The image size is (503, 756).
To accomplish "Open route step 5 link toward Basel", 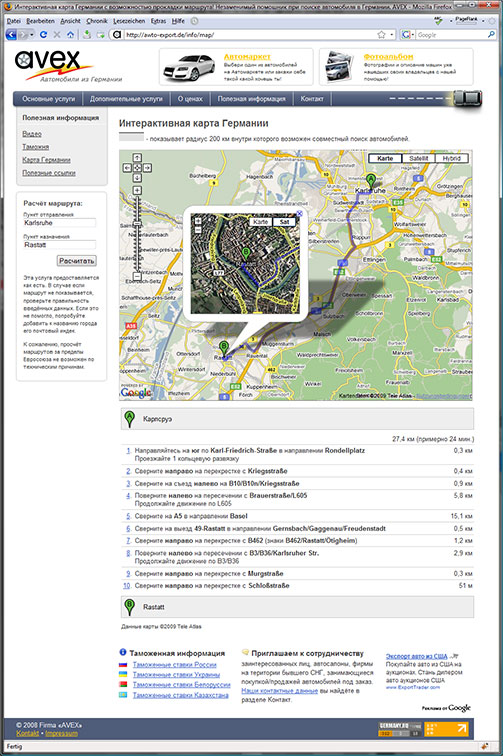I will pos(128,516).
